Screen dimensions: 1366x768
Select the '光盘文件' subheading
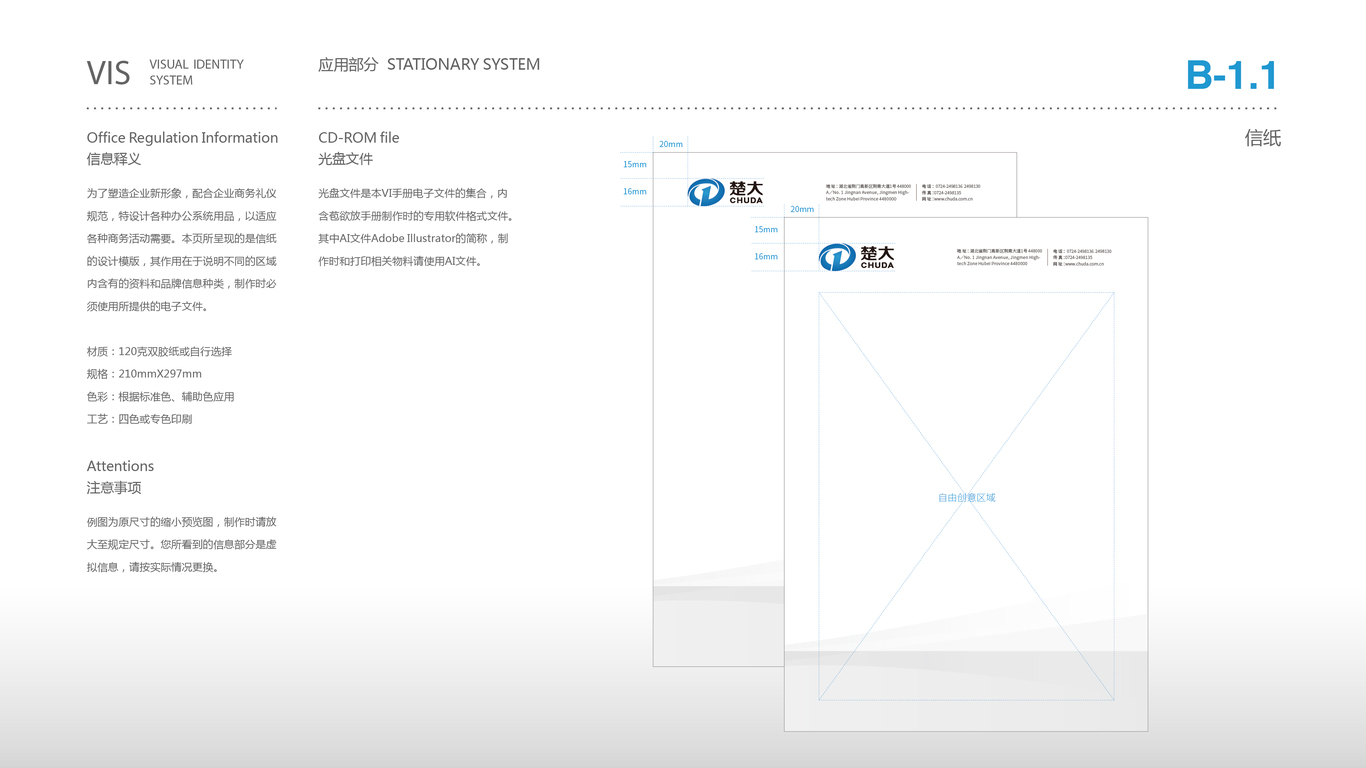[x=346, y=159]
